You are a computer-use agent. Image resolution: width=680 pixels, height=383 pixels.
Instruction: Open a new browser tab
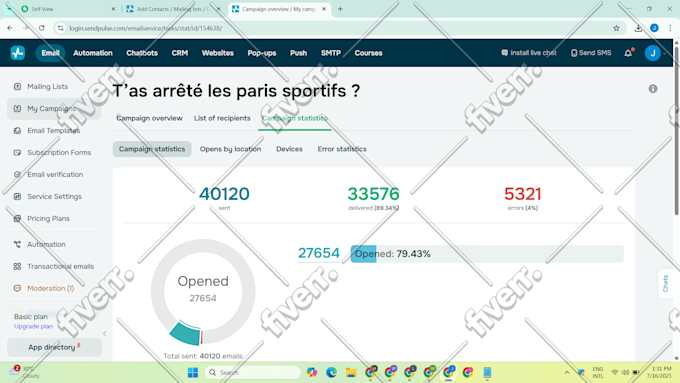[x=340, y=9]
